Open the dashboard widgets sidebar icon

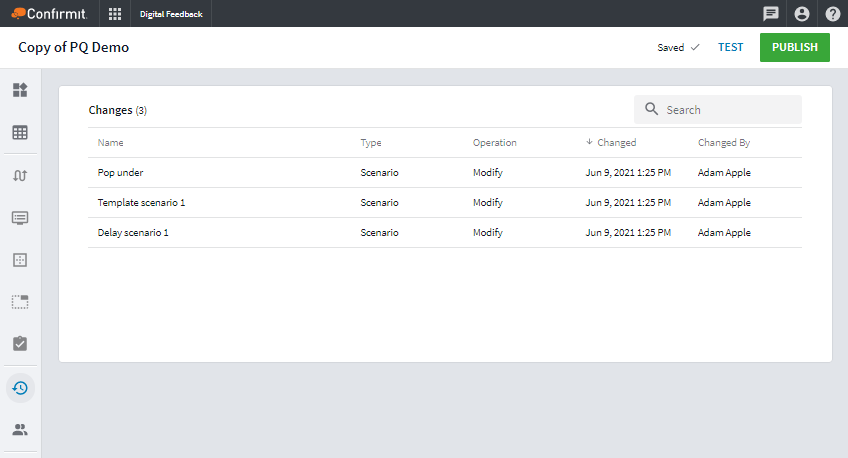tap(20, 90)
